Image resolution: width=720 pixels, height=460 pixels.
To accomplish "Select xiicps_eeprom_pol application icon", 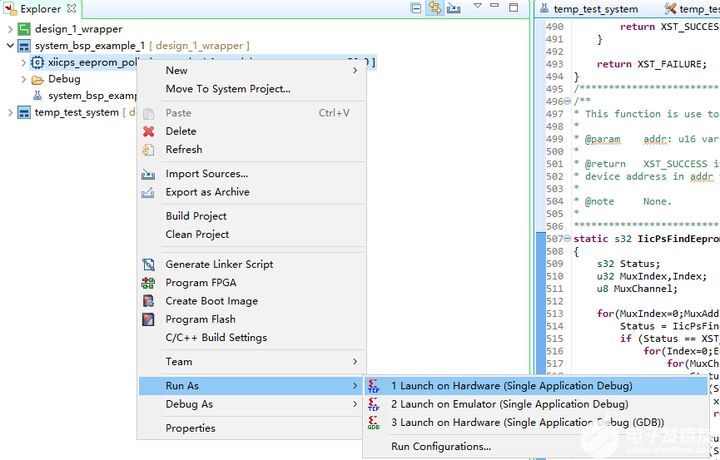I will (37, 62).
